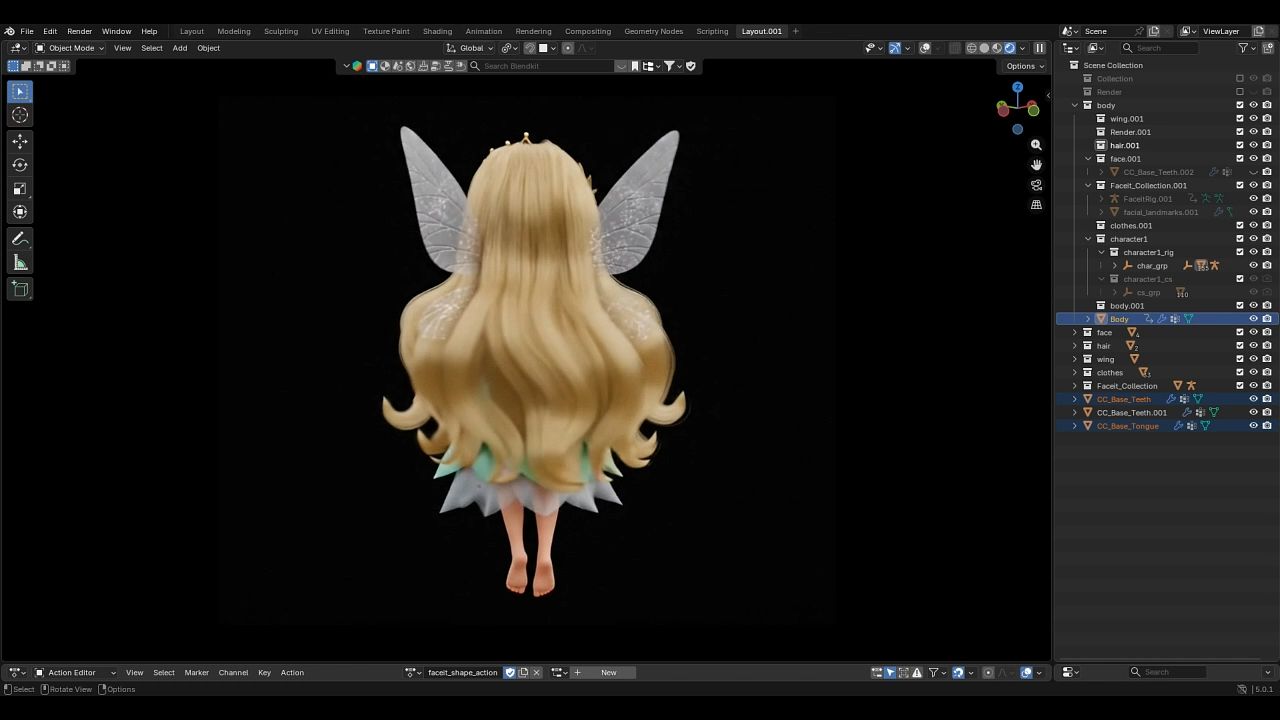Image resolution: width=1280 pixels, height=720 pixels.
Task: Hide hair.001 with its eye icon
Action: click(1253, 145)
